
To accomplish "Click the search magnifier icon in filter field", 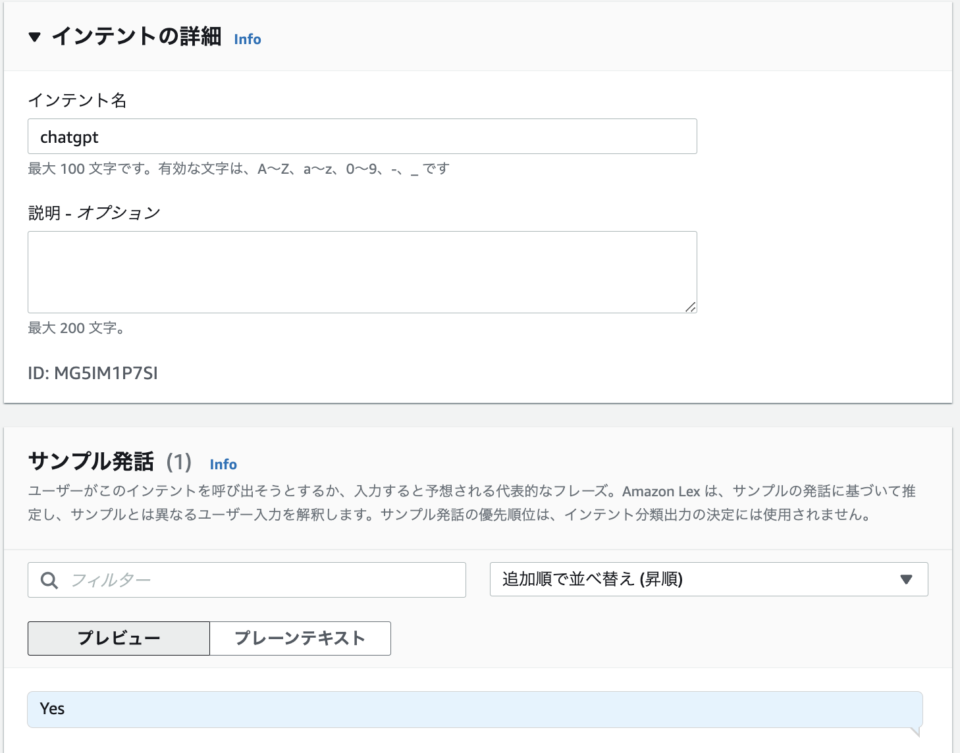I will click(x=49, y=579).
